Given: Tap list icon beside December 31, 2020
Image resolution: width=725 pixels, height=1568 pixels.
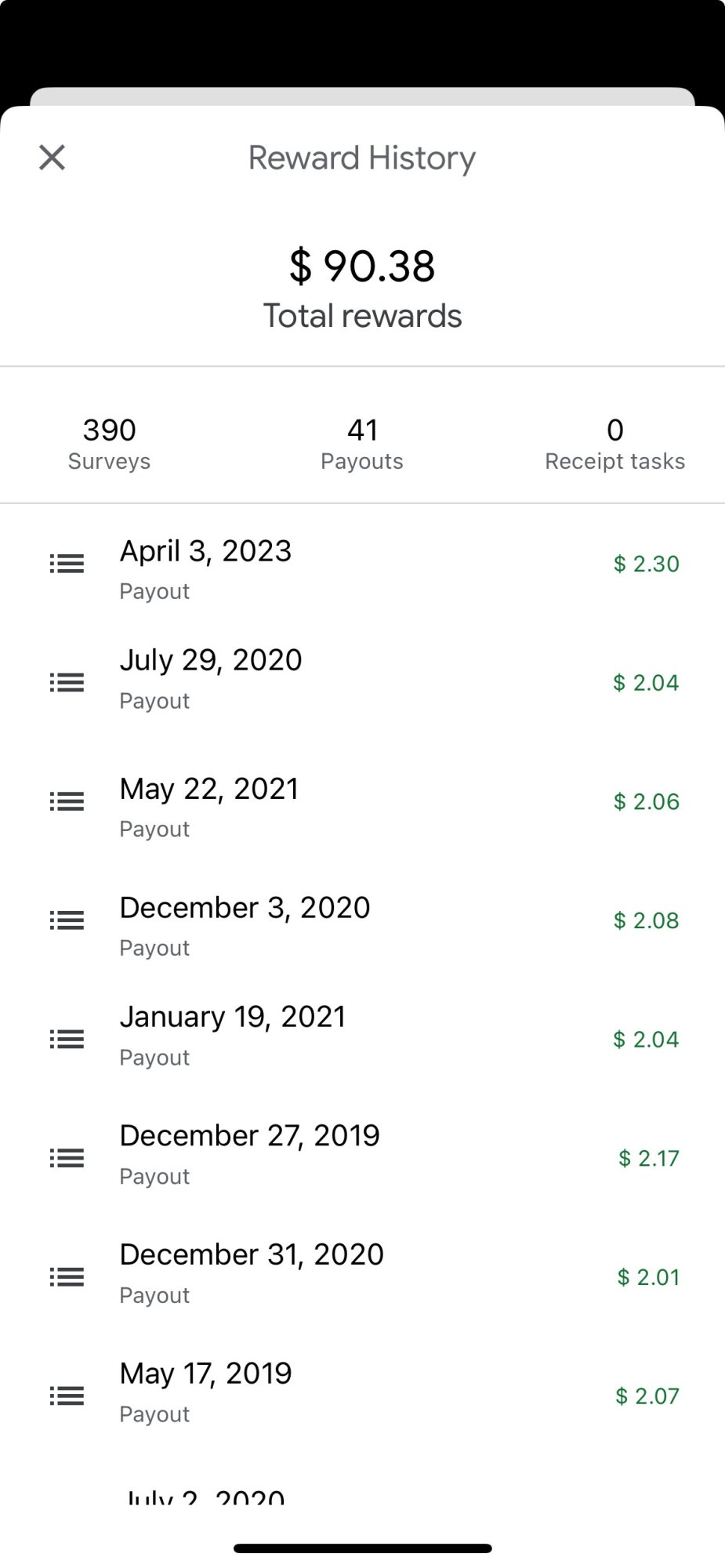Looking at the screenshot, I should [67, 1277].
